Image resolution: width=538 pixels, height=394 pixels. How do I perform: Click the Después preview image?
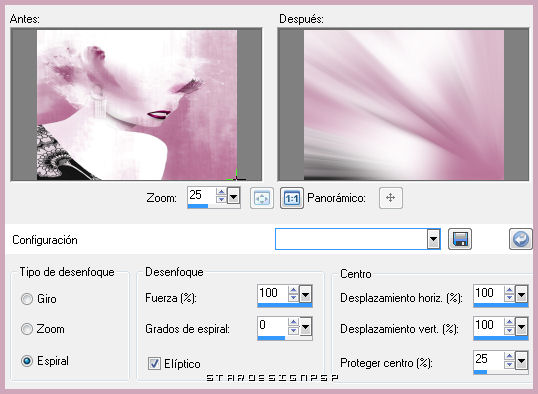click(403, 104)
